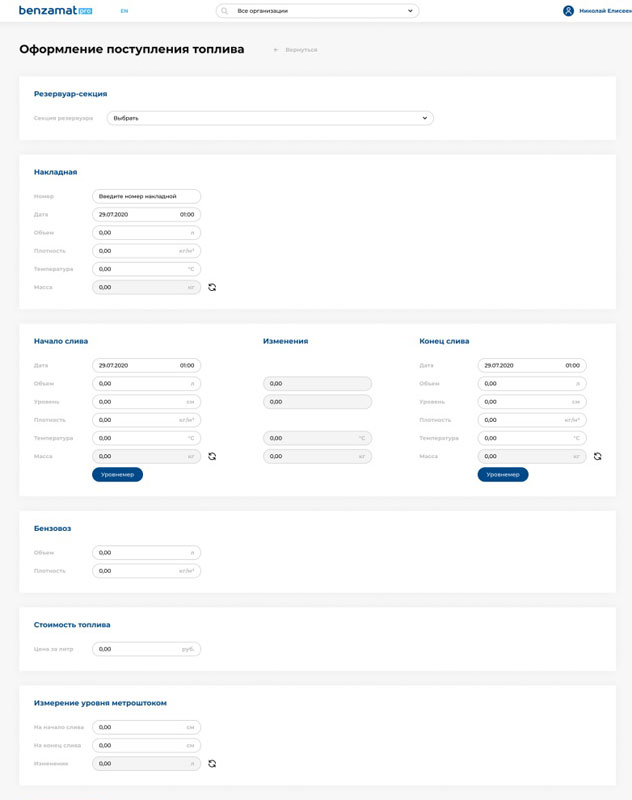Screen dimensions: 632x800
Task: Refresh mass for Конец слива
Action: tap(597, 456)
